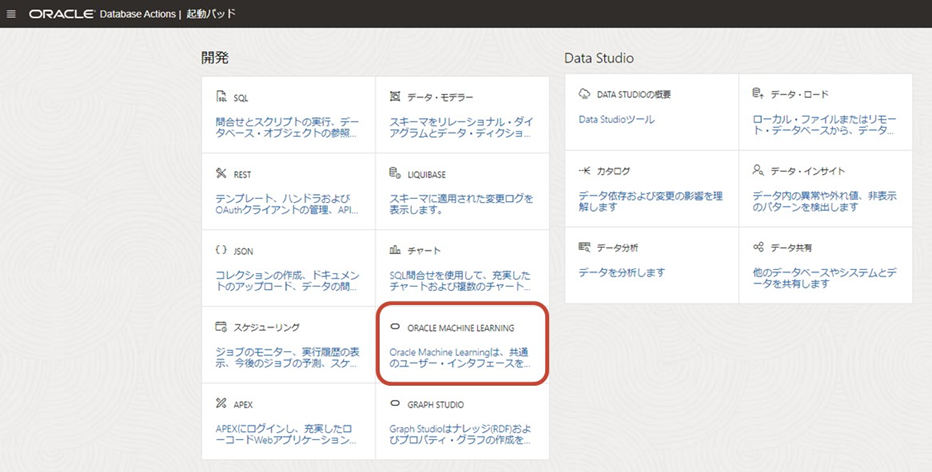Open the DATA STUDIOの概要 card title

[x=634, y=95]
